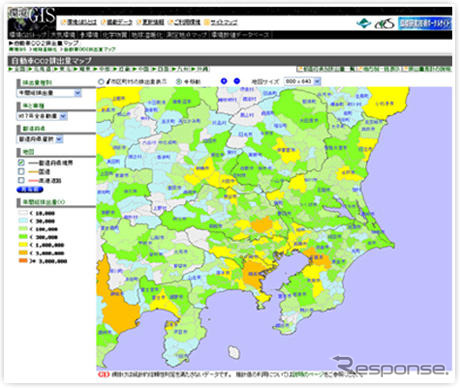Select the 移動 (pan) radio button

pyautogui.click(x=179, y=81)
